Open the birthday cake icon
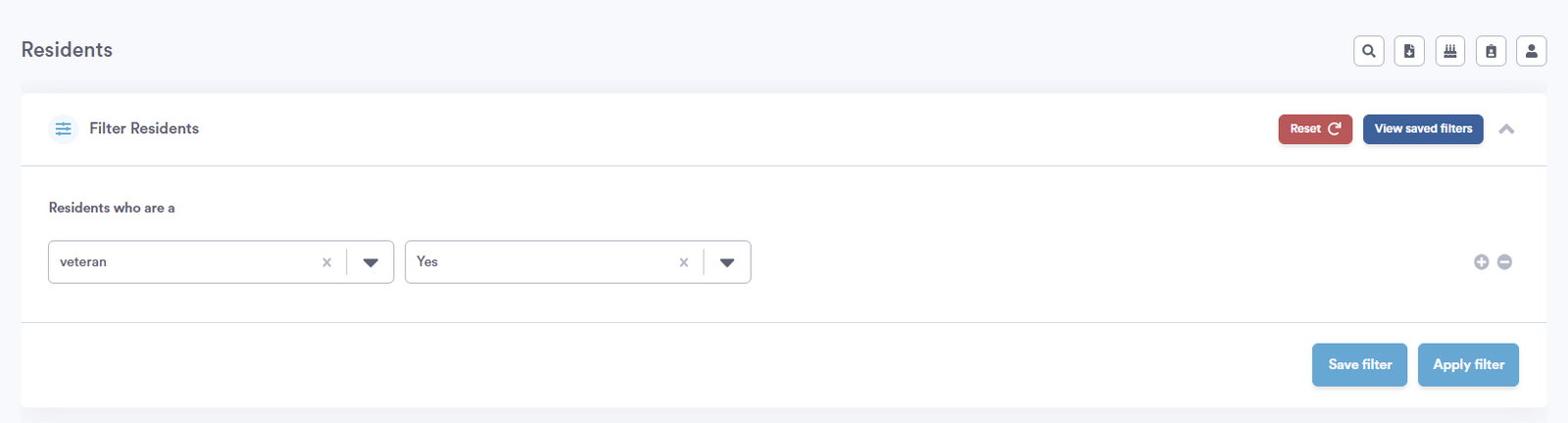 point(1450,51)
